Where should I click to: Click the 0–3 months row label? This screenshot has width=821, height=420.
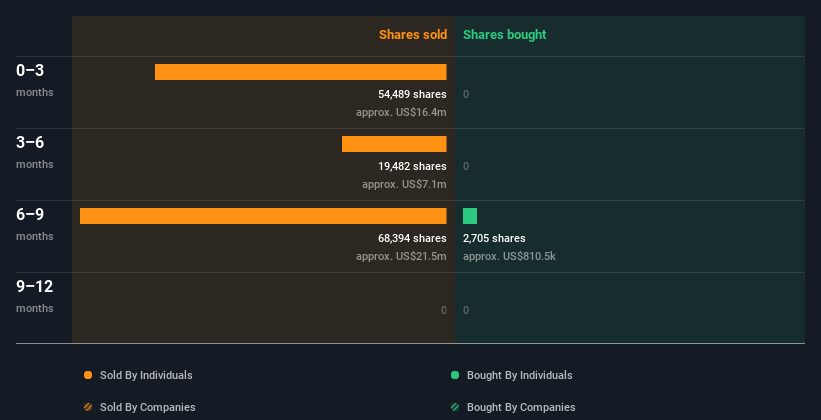coord(35,80)
